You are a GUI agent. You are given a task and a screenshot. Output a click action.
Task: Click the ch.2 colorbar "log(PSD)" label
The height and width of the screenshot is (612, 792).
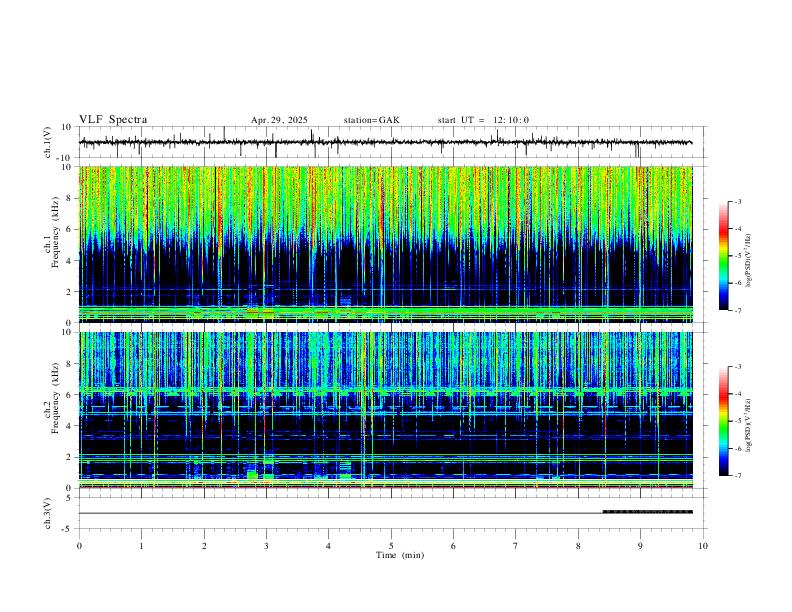point(749,425)
